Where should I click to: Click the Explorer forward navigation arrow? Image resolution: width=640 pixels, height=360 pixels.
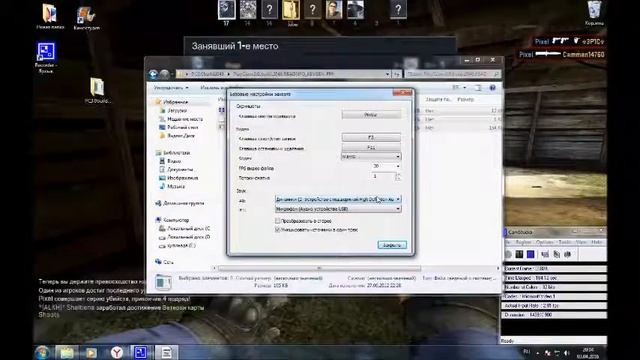164,74
